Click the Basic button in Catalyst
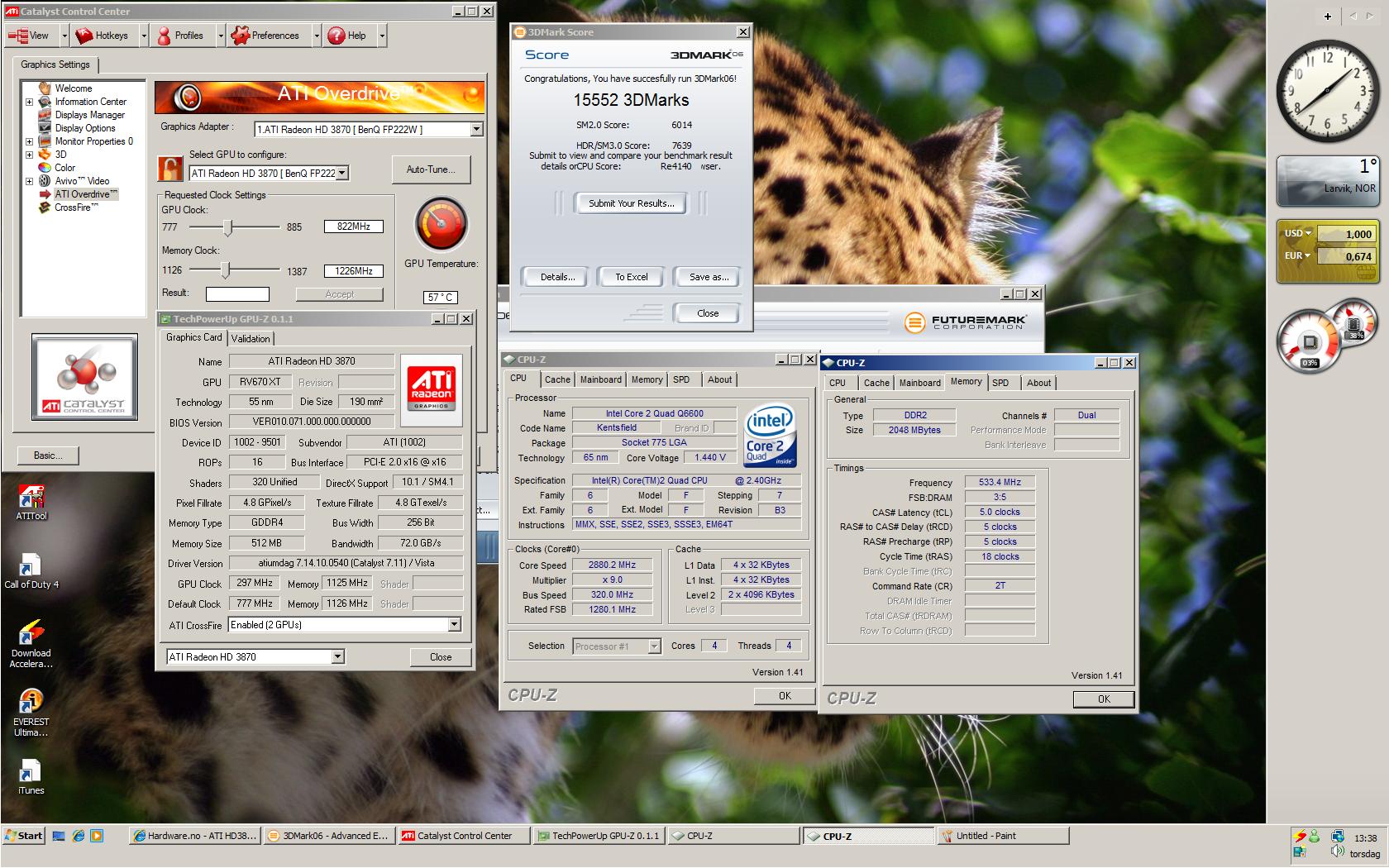 coord(49,455)
